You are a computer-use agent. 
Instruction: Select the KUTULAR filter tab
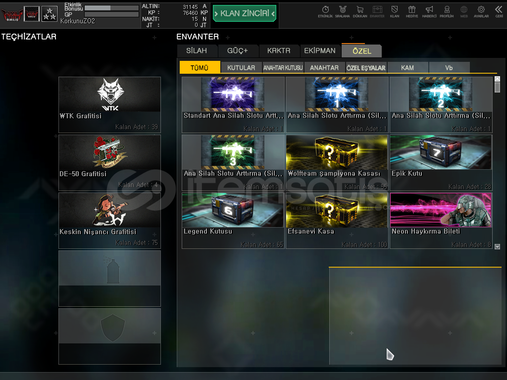click(241, 68)
